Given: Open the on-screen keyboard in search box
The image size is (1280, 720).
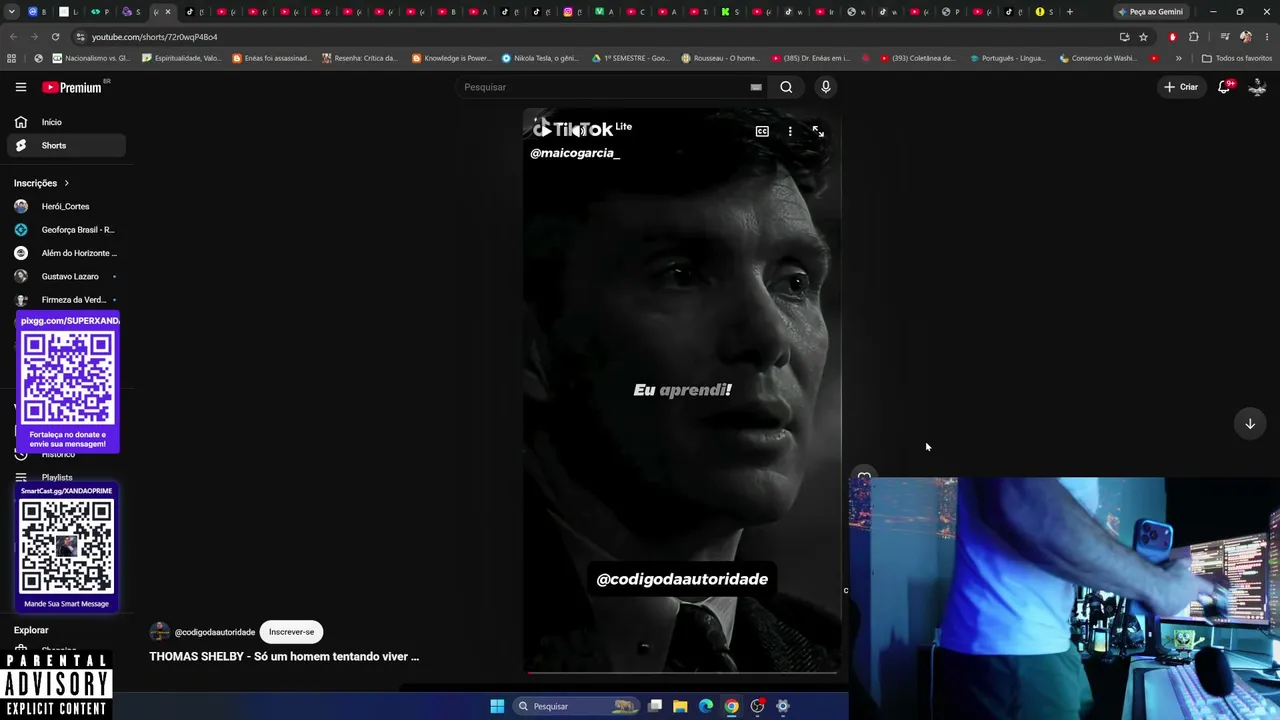Looking at the screenshot, I should coord(756,87).
